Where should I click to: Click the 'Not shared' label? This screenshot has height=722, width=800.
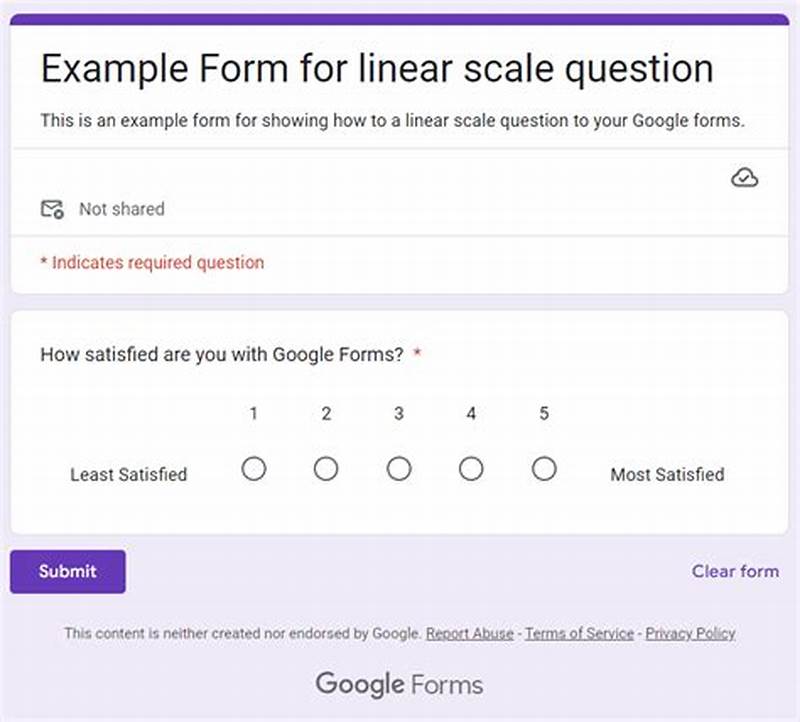(122, 209)
